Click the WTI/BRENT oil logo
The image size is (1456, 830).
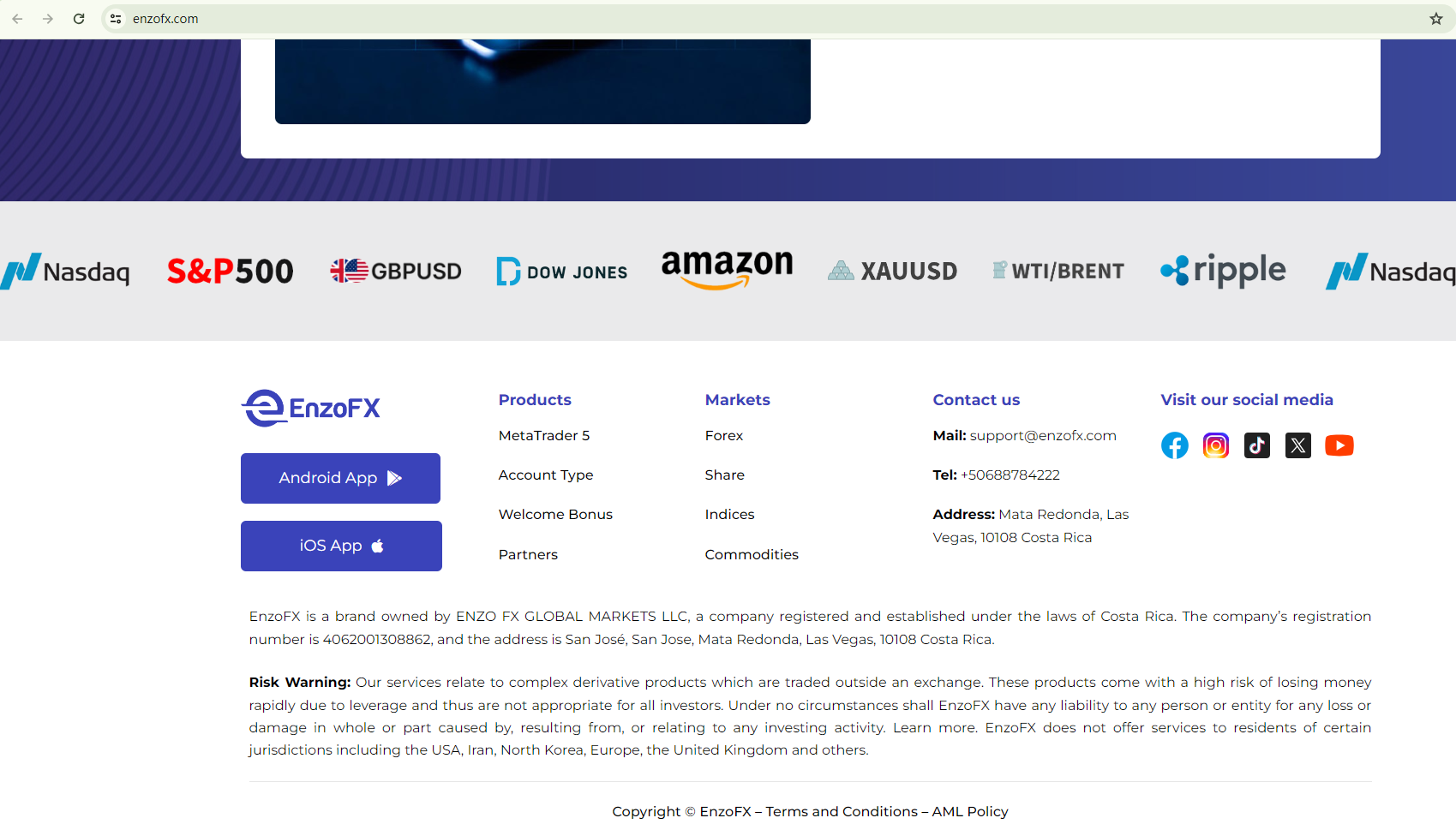tap(1058, 272)
